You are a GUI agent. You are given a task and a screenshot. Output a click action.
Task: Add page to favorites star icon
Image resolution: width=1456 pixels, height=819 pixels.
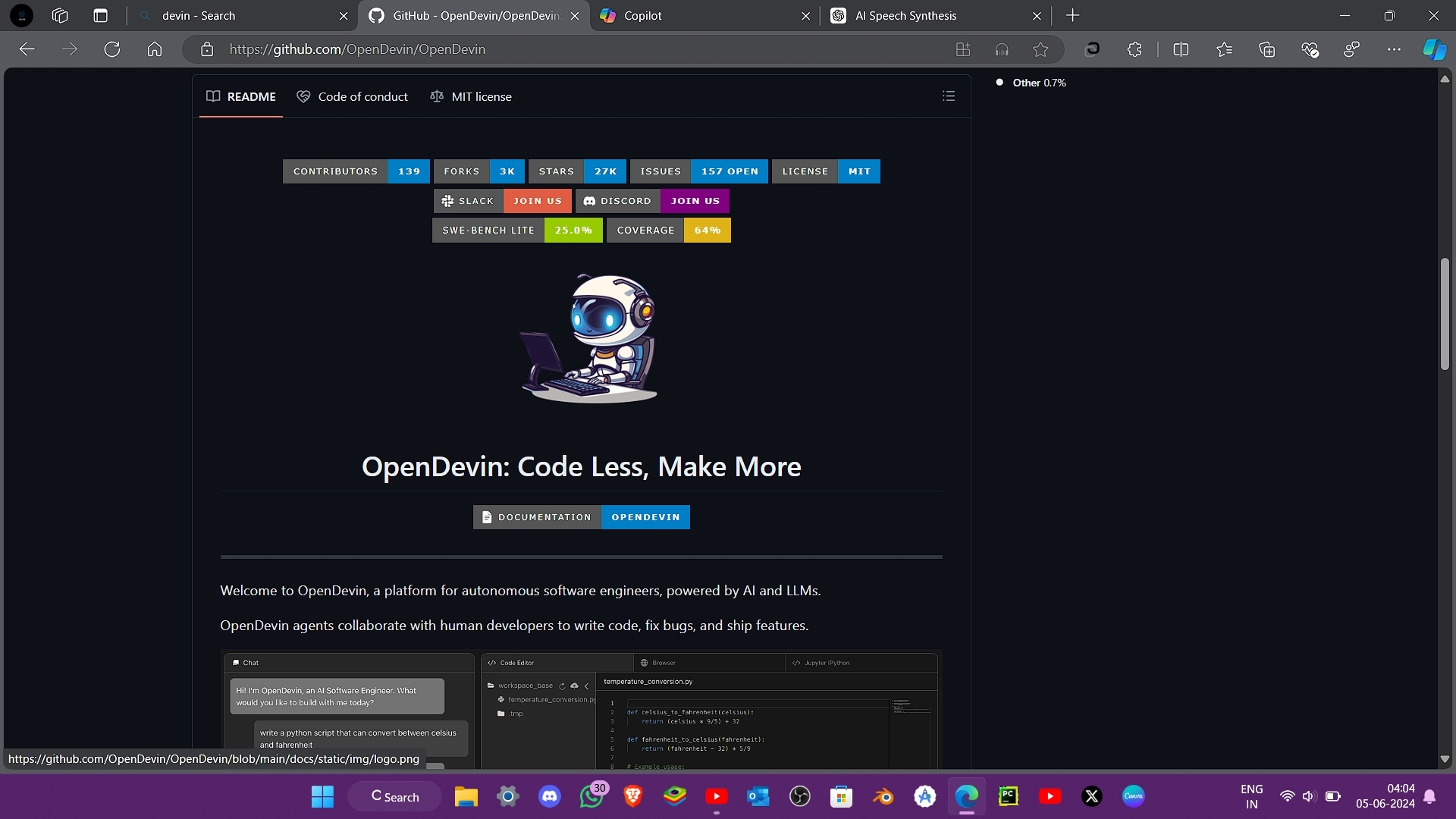(1040, 49)
